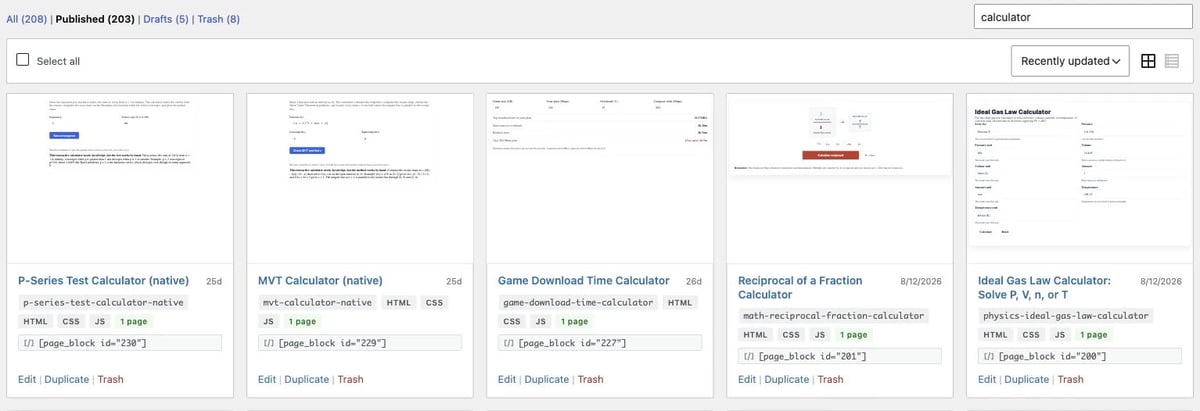Screen dimensions: 1200x411
Task: Switch to list view
Action: pos(1173,61)
